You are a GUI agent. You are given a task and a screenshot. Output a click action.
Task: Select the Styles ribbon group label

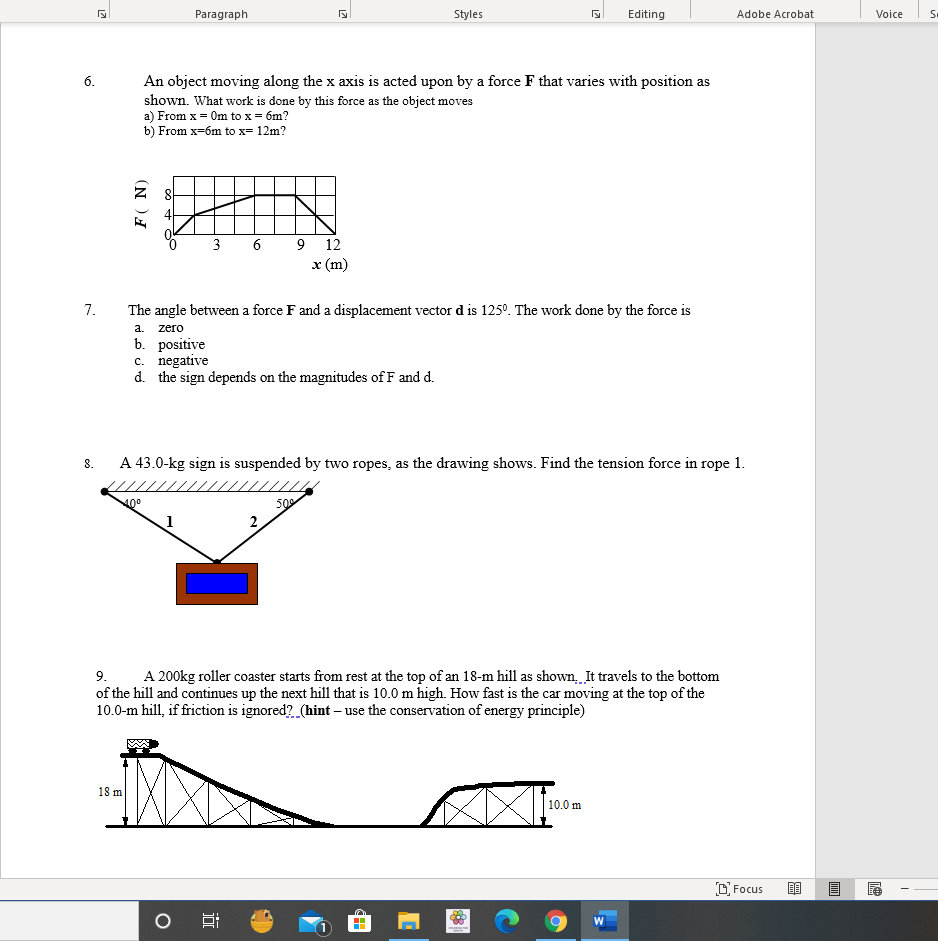(468, 13)
